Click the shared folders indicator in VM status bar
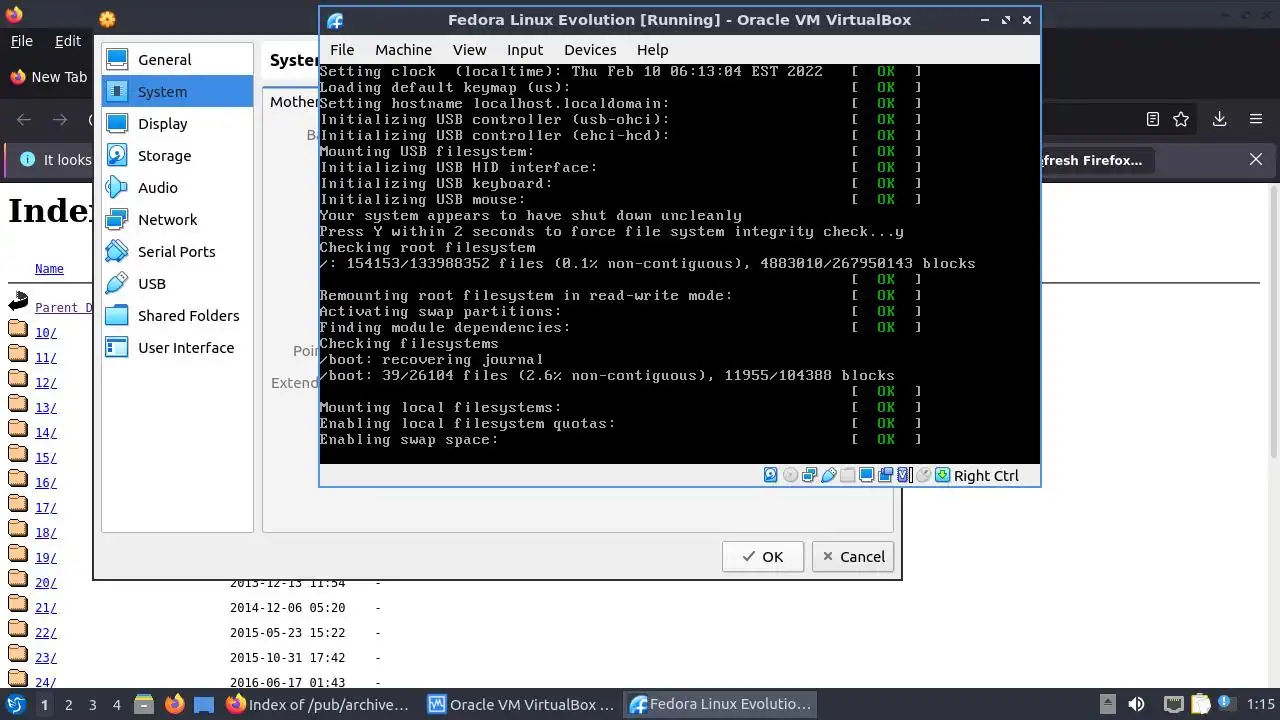Screen dimensions: 1280x720 click(x=847, y=475)
